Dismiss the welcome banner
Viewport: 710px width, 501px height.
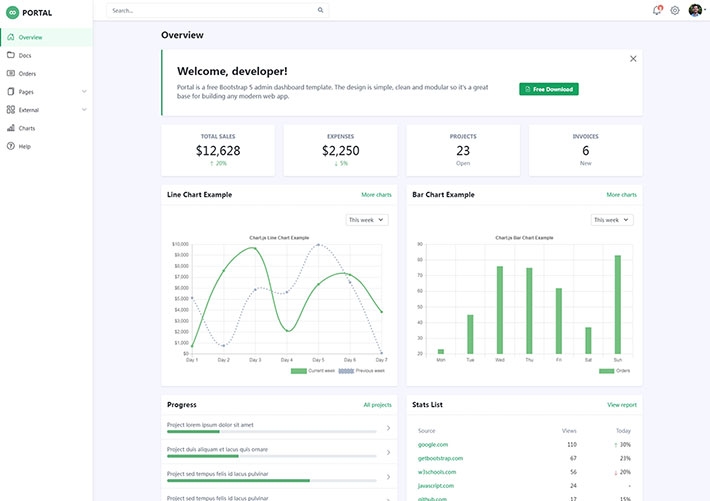(x=633, y=59)
